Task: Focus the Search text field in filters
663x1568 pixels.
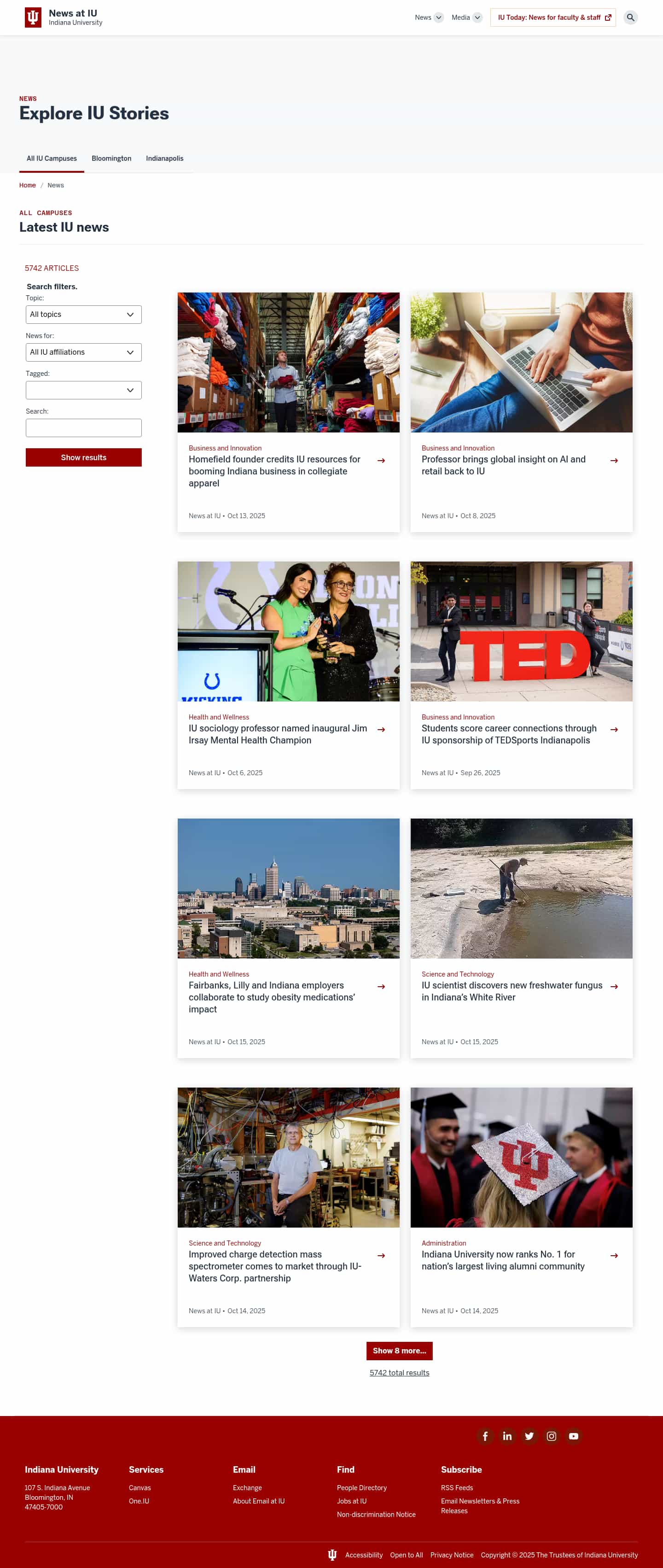Action: (x=83, y=428)
